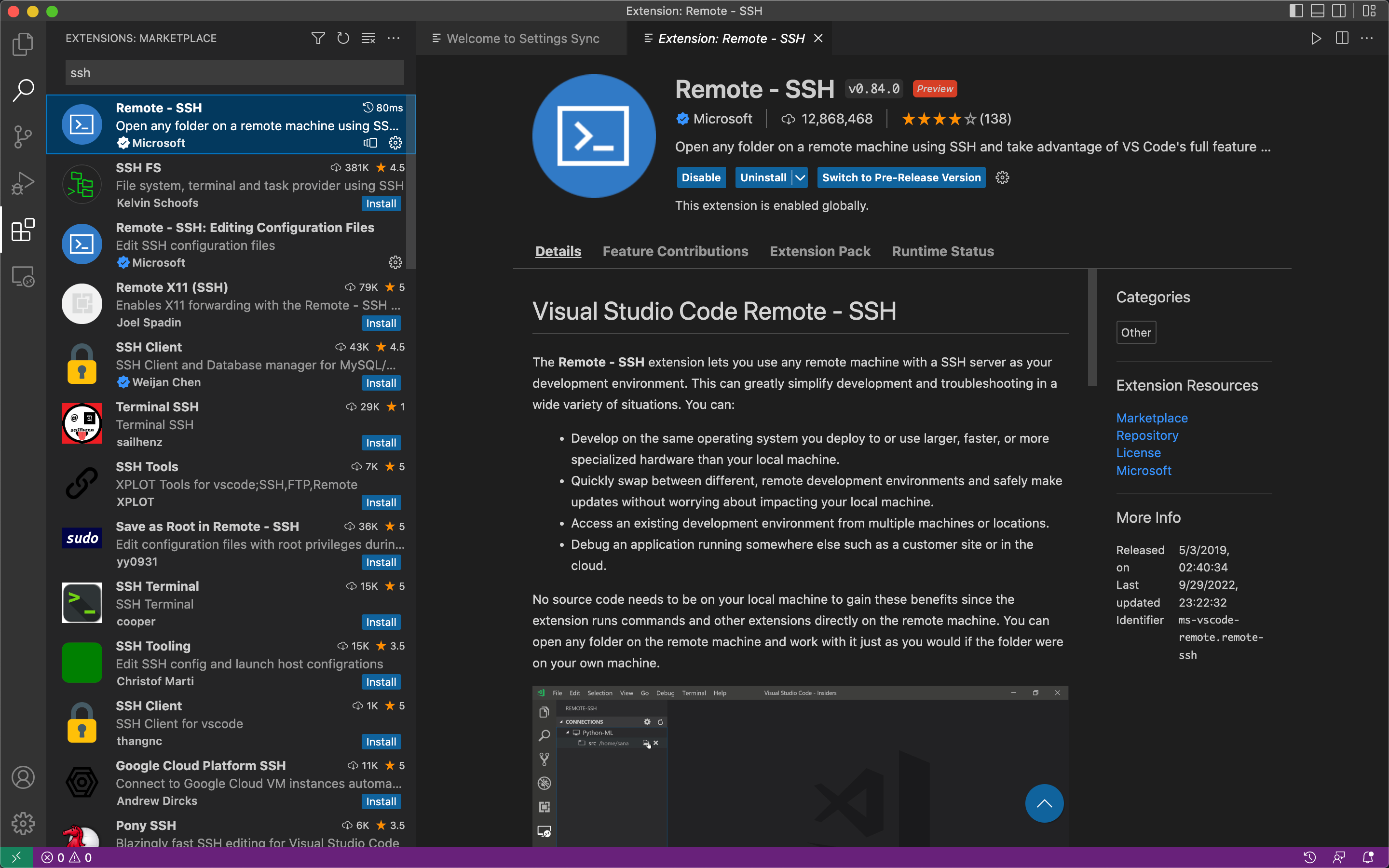Screen dimensions: 1389x868
Task: Open Views and More Actions ellipsis menu
Action: pyautogui.click(x=394, y=39)
